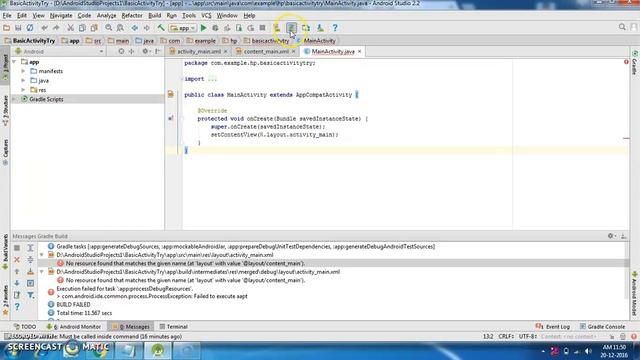Viewport: 640px width, 360px height.
Task: Click the grey Stop square in toolbar
Action: pos(262,28)
